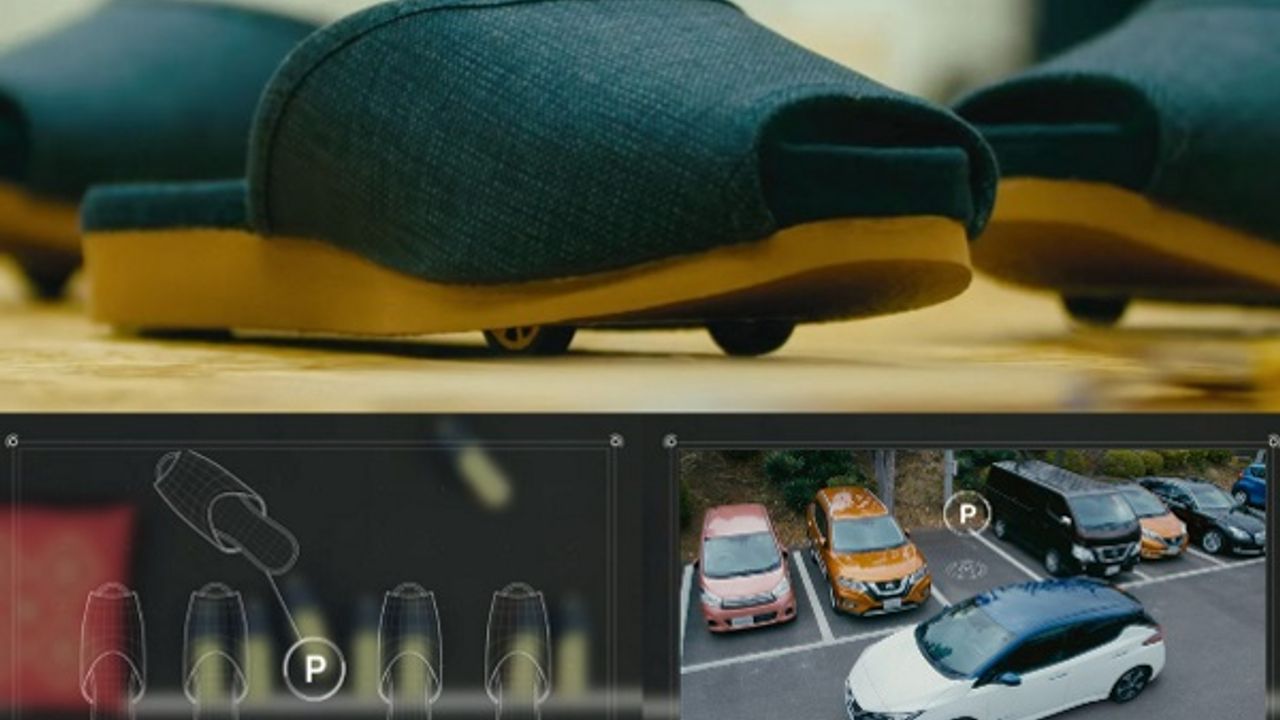This screenshot has height=720, width=1280.
Task: Click the P parking marker beside the slippers
Action: point(314,669)
